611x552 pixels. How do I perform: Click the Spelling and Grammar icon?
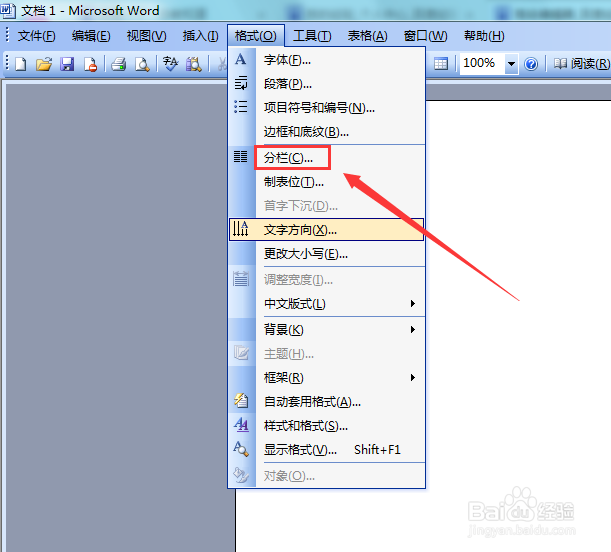point(170,63)
